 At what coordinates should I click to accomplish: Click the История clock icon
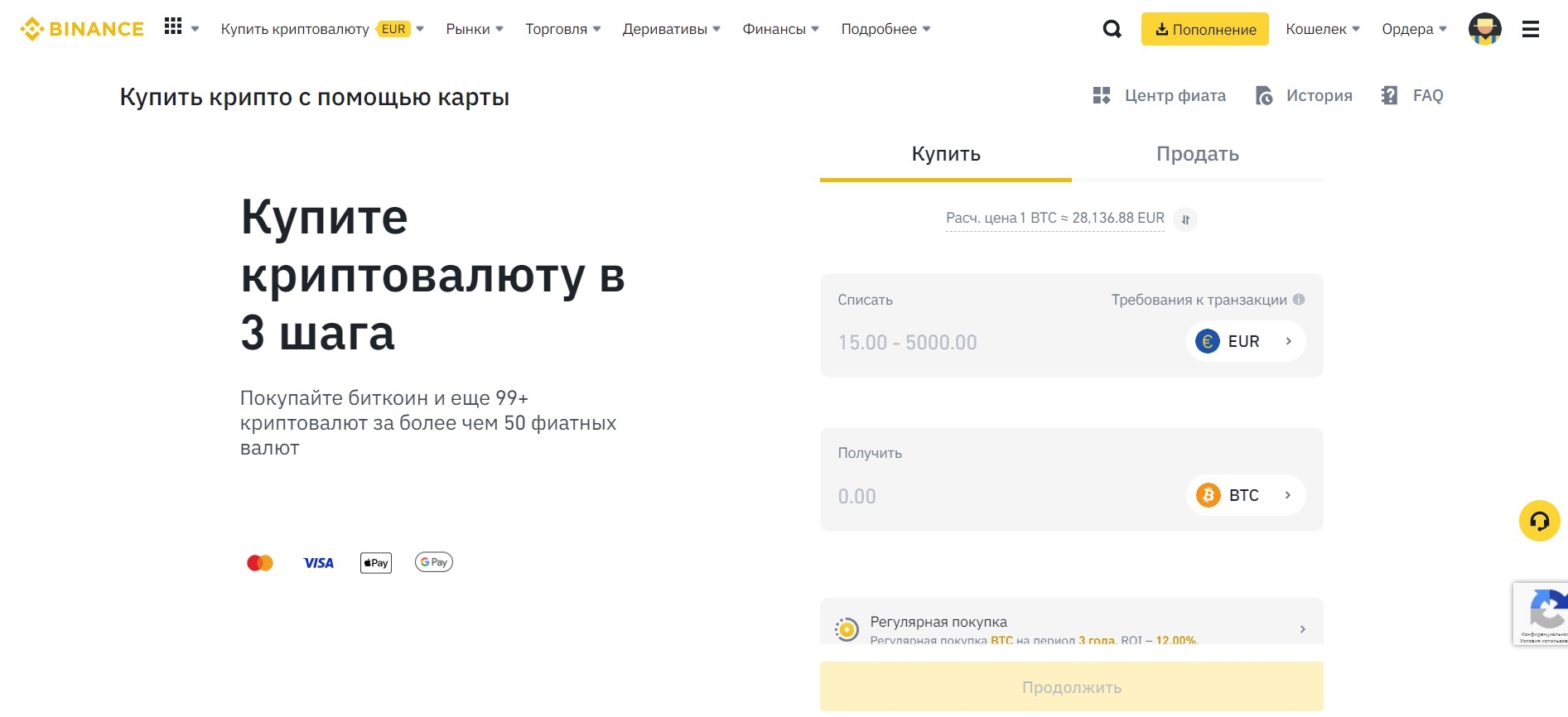[1264, 95]
